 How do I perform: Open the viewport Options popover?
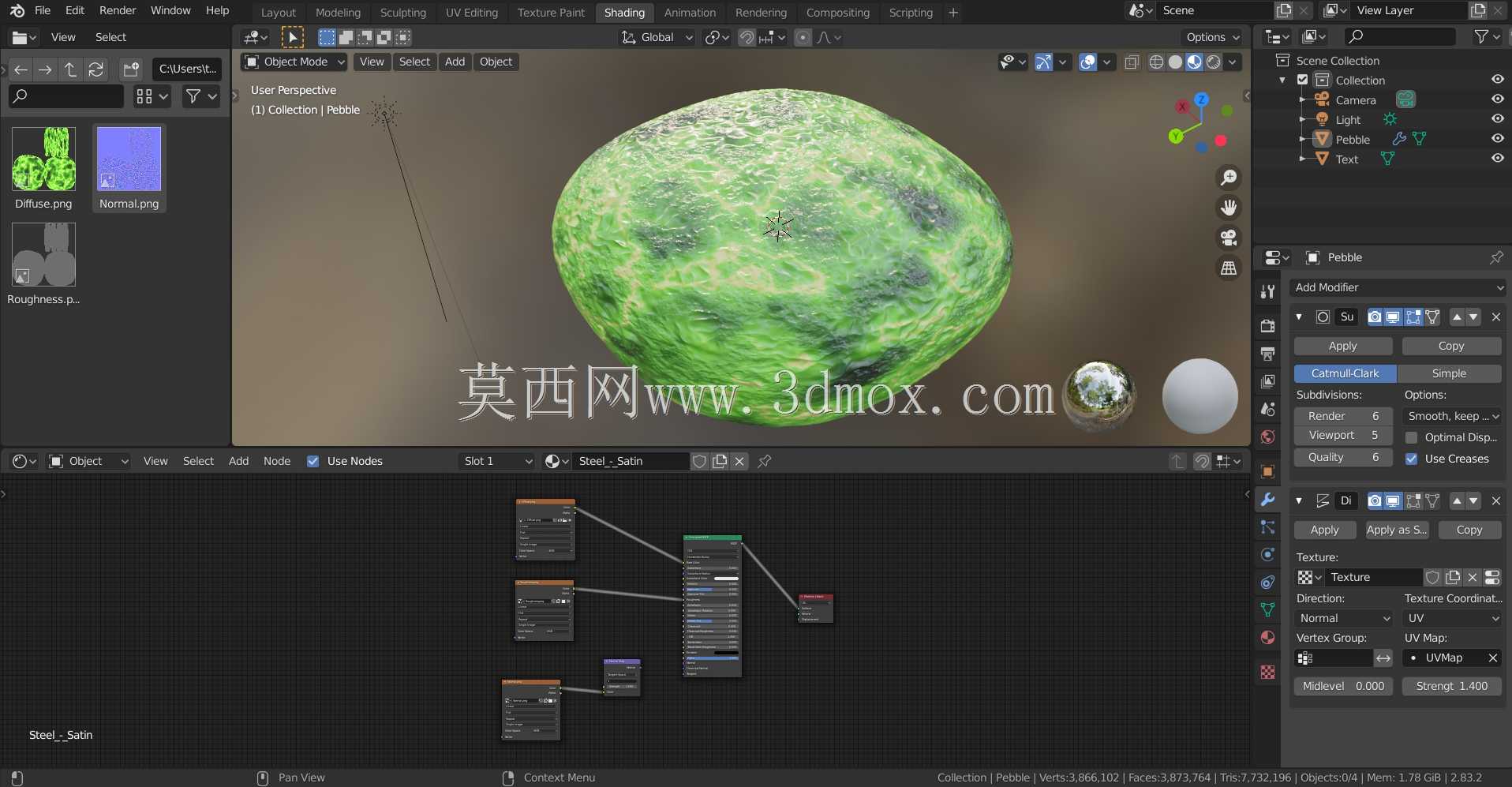pos(1212,37)
